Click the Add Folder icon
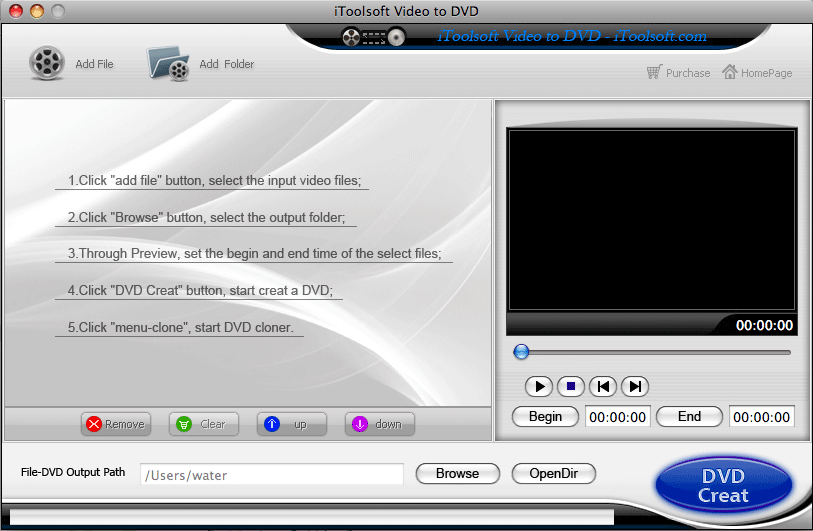813x531 pixels. click(169, 64)
